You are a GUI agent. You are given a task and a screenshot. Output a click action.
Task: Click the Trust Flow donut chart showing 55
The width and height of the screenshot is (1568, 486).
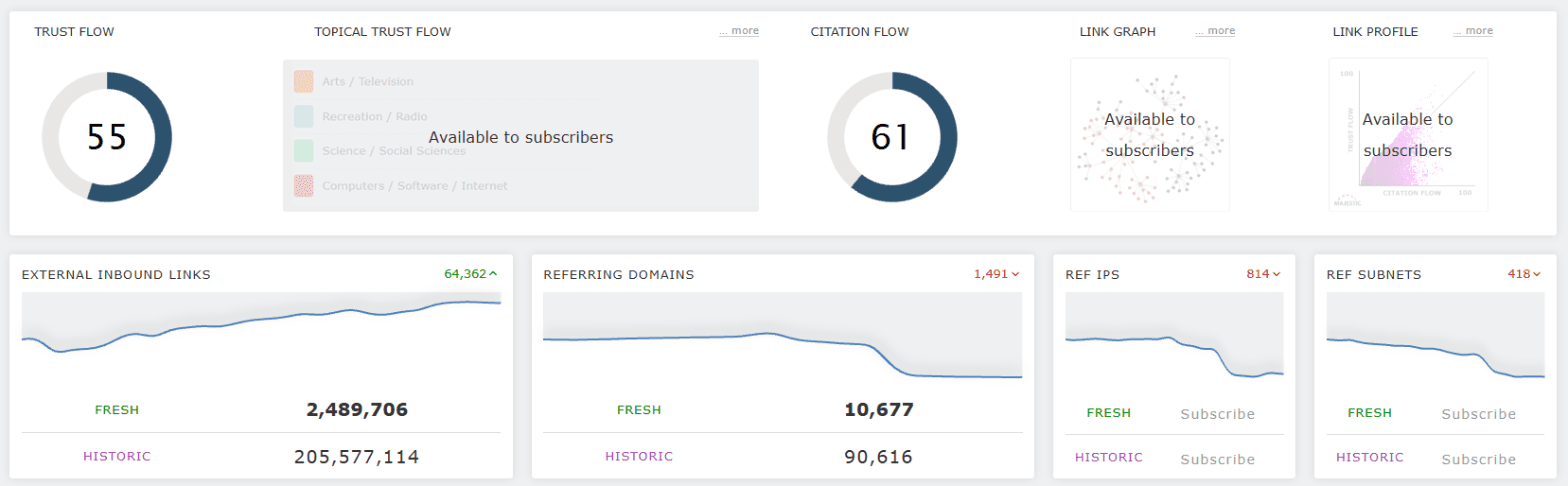click(x=107, y=137)
